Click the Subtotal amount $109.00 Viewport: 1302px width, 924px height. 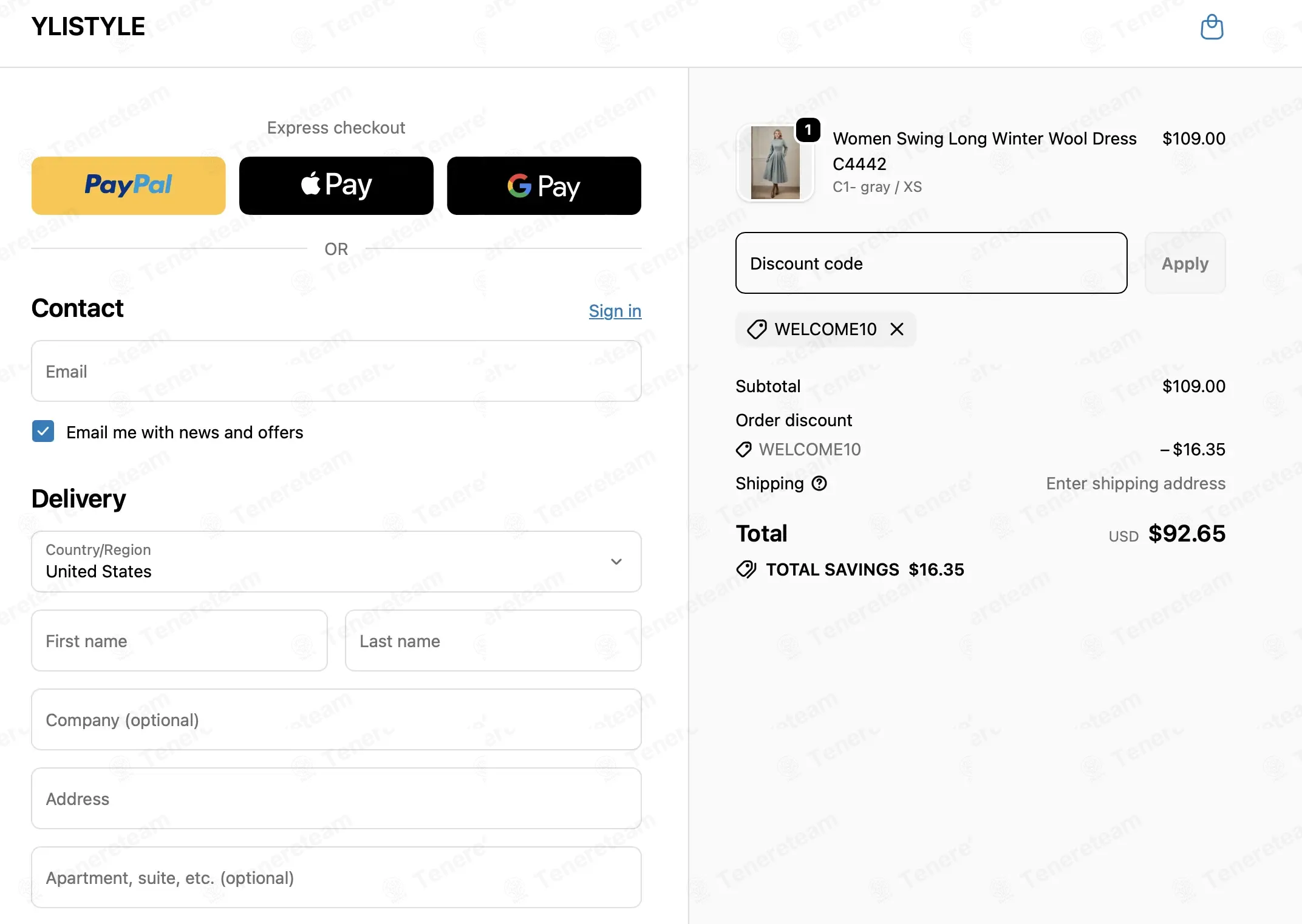coord(1194,386)
